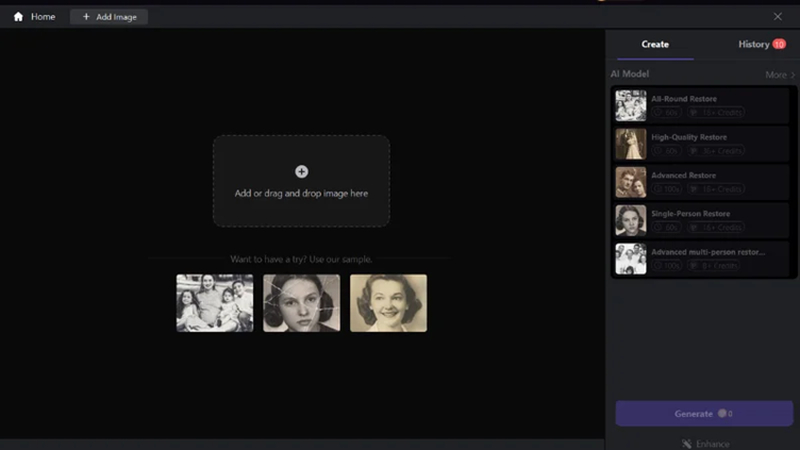The height and width of the screenshot is (450, 800).
Task: Select High-Quality Restore model thumbnail
Action: coord(631,144)
